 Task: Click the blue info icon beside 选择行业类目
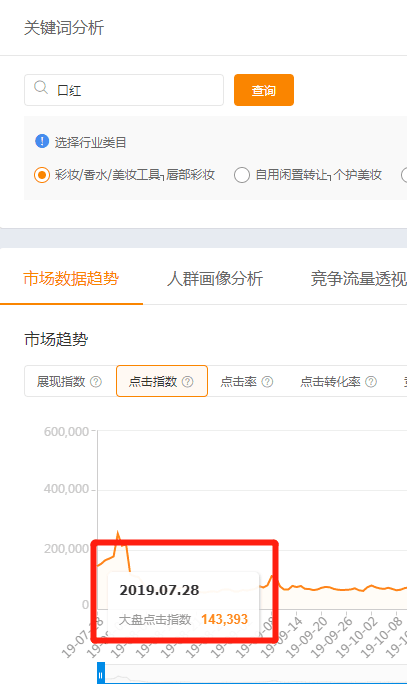pos(42,141)
